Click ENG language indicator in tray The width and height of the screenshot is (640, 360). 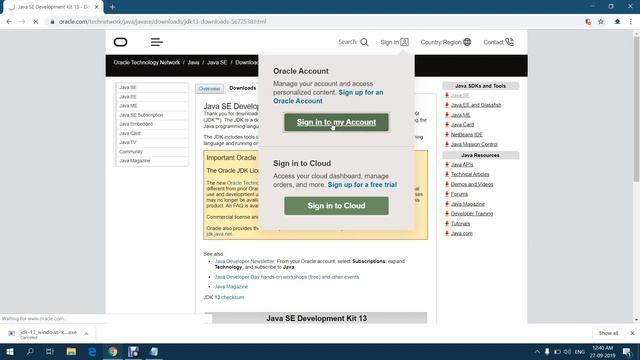pos(580,351)
